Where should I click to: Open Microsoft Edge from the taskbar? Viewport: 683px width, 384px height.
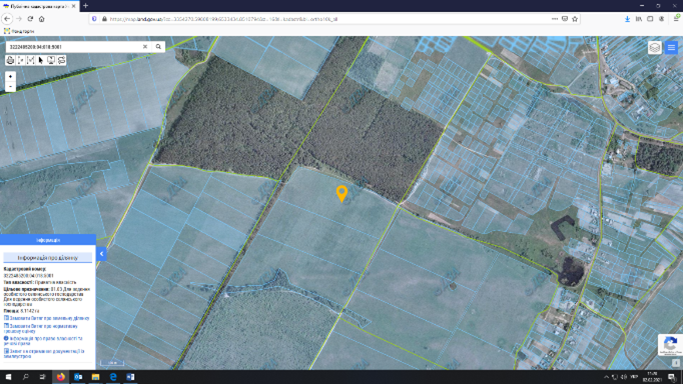click(x=113, y=377)
